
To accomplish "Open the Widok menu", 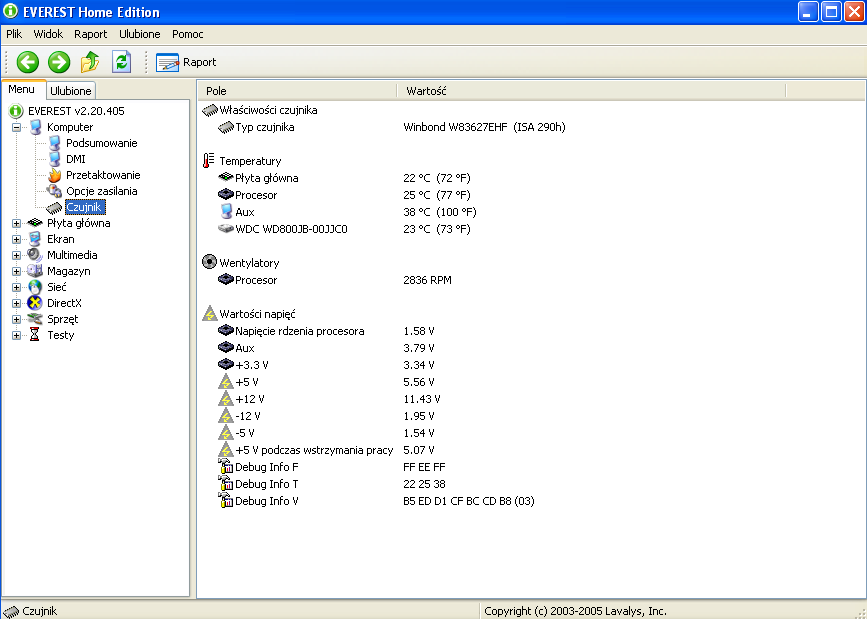I will 48,34.
